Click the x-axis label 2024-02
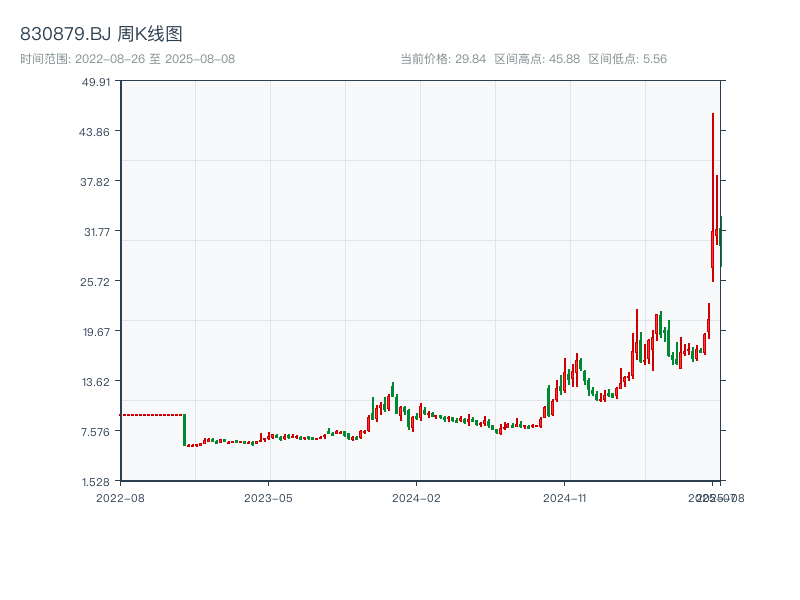 tap(416, 498)
